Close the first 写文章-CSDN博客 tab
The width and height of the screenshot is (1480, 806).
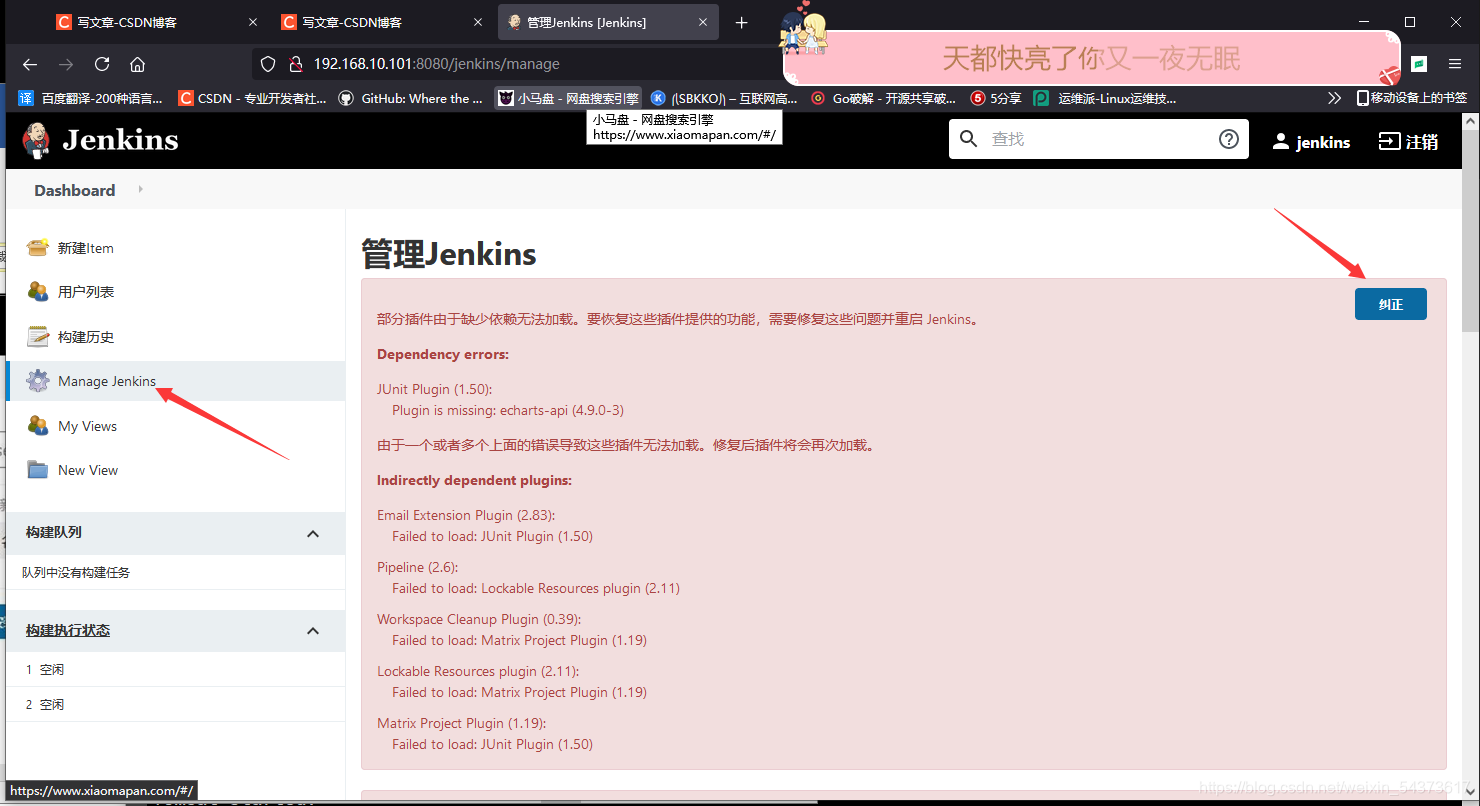click(252, 22)
